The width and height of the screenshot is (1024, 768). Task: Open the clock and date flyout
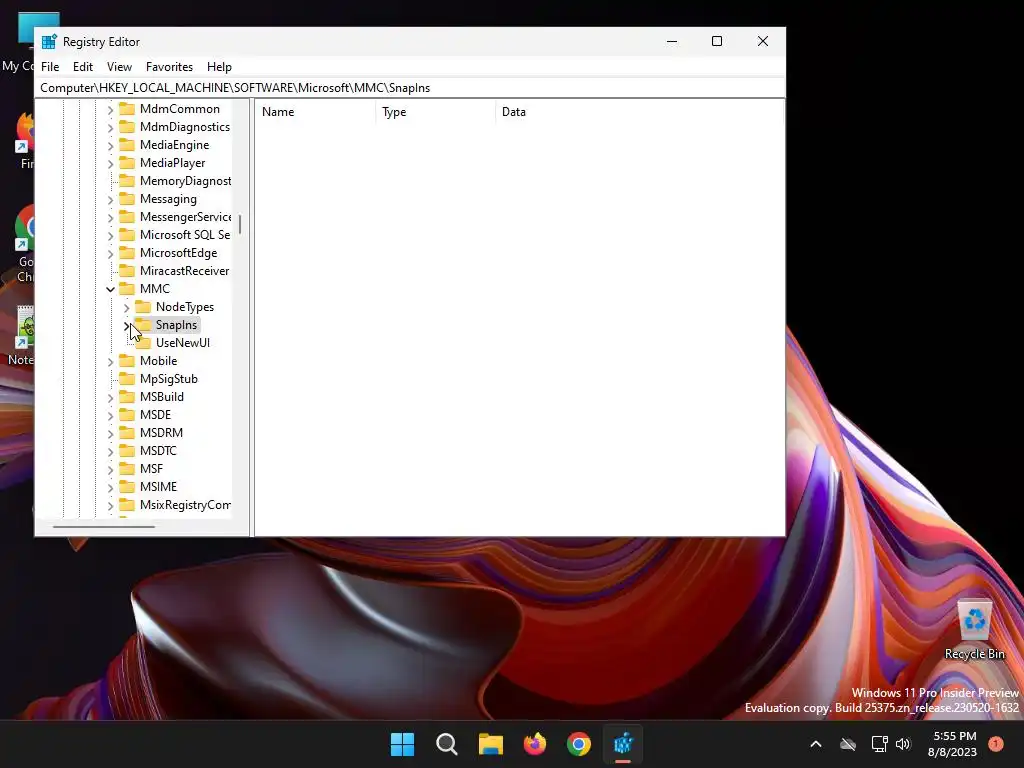tap(952, 744)
